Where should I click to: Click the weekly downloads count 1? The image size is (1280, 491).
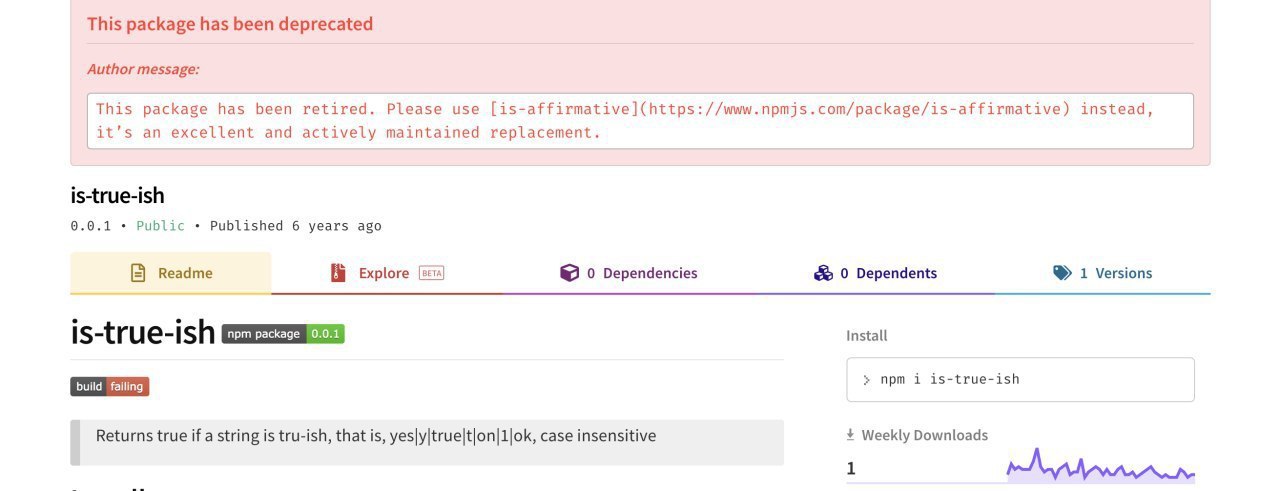(x=851, y=468)
